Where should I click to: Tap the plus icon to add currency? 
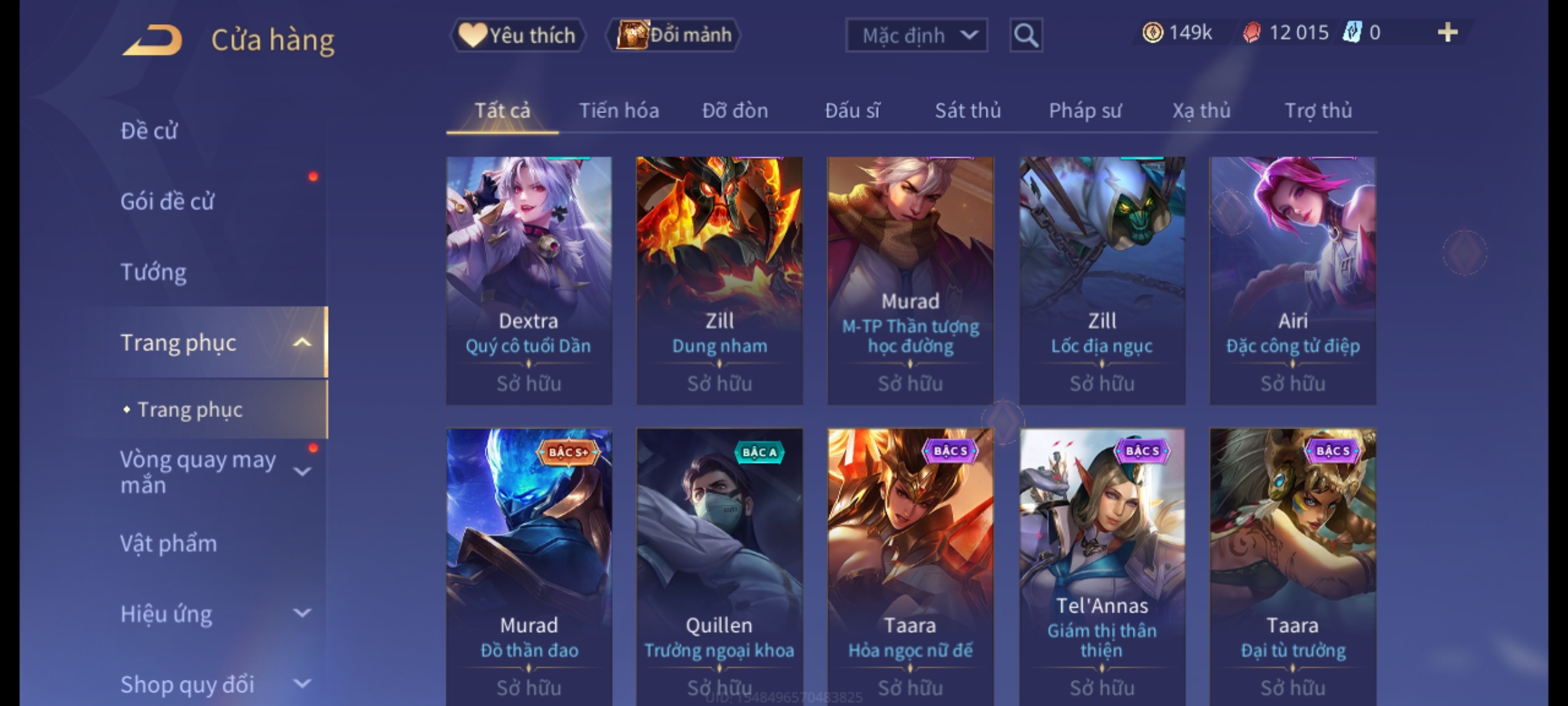pos(1448,33)
